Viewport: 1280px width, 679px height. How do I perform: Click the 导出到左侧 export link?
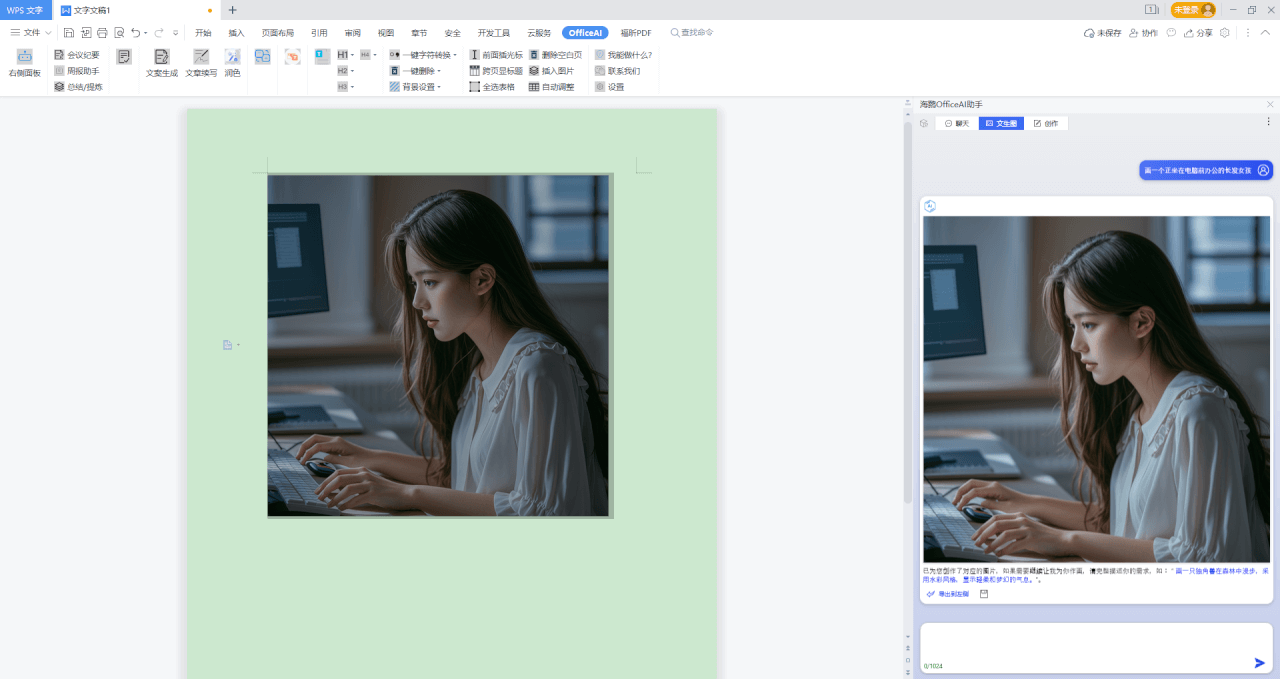click(x=948, y=593)
